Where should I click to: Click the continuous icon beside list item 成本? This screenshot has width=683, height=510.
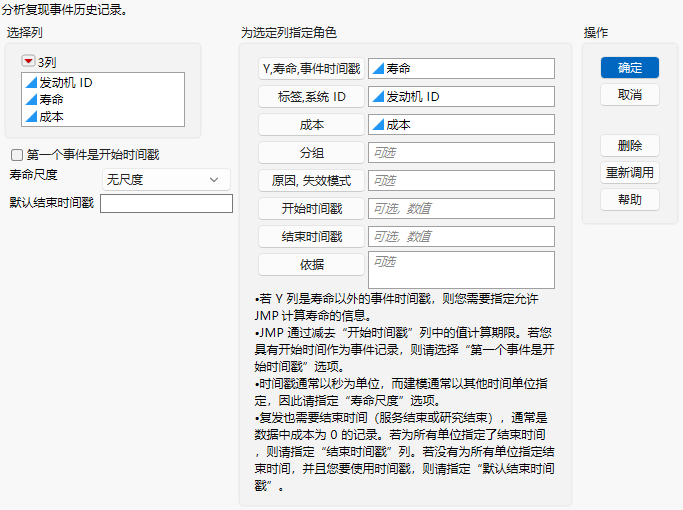point(31,116)
